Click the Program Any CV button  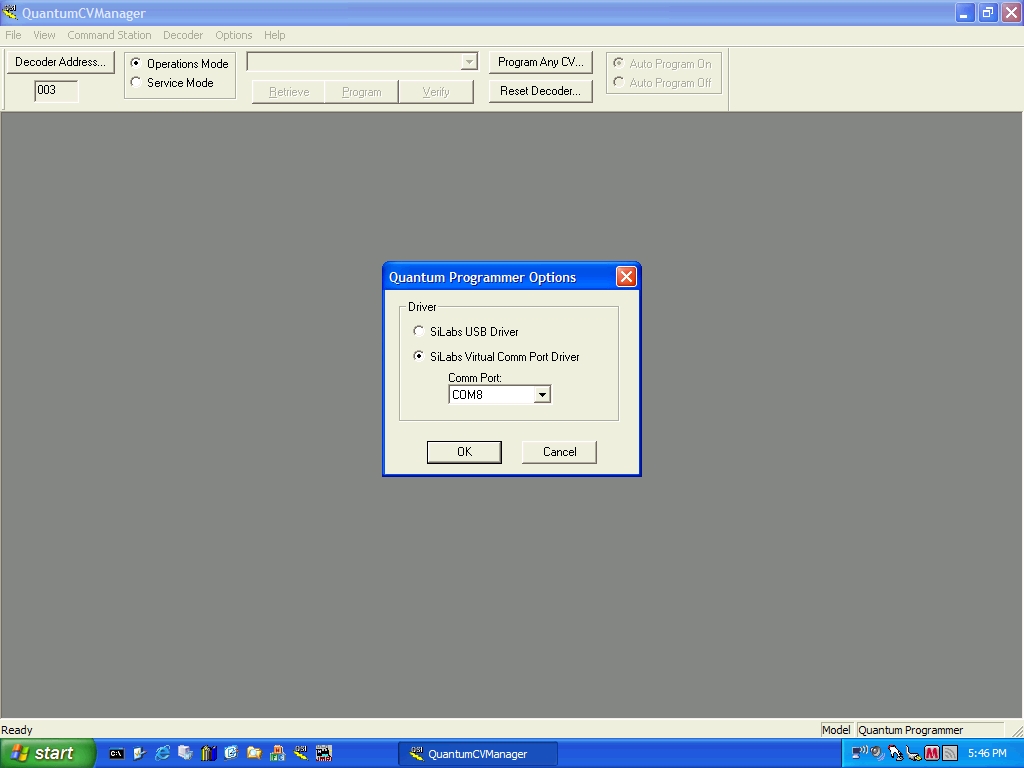pos(541,62)
